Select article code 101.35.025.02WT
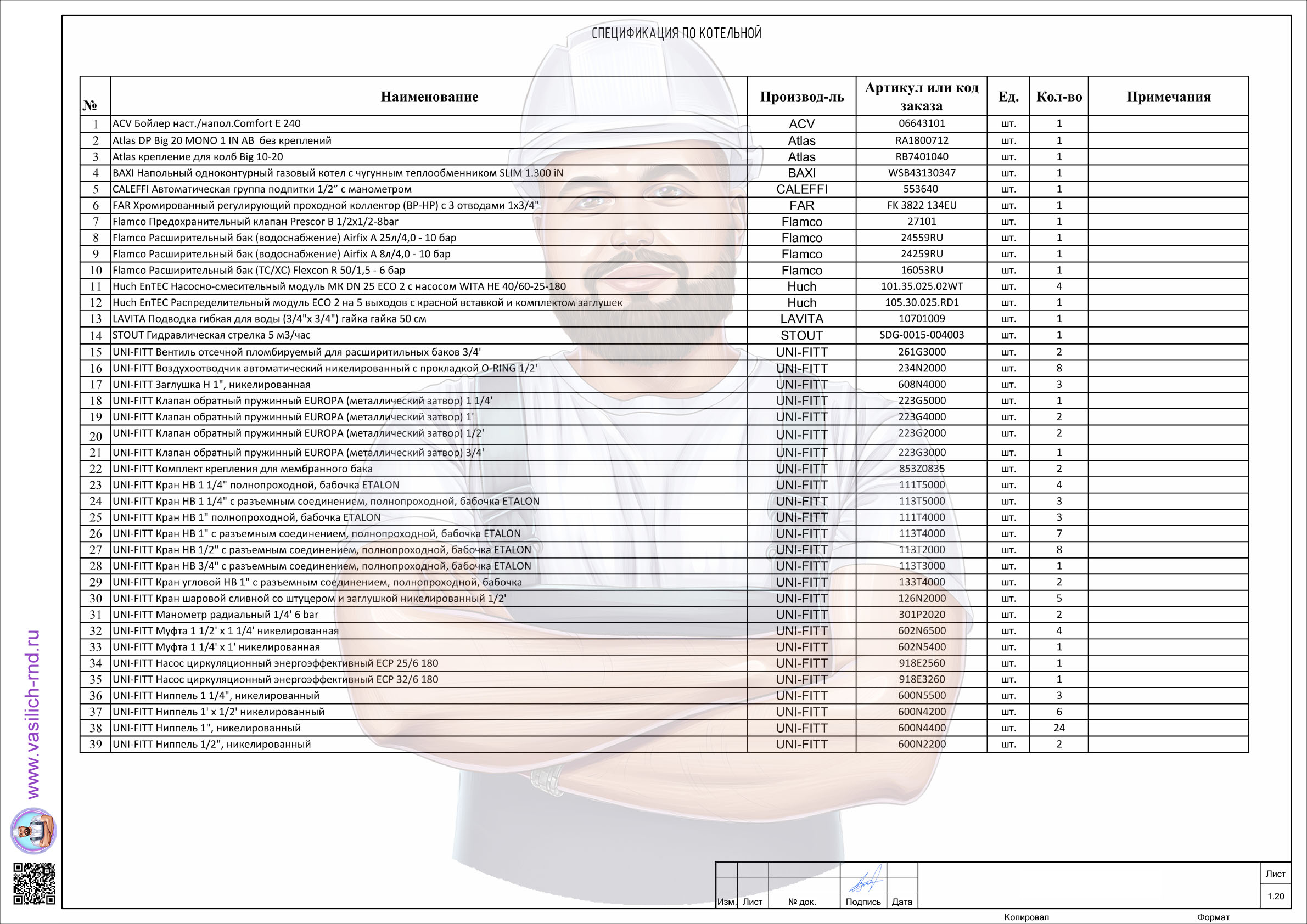Screen dimensions: 1307x924 (922, 287)
